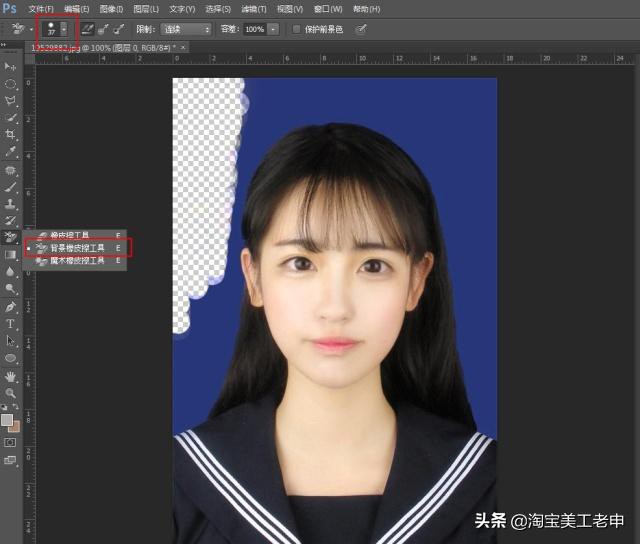
Task: Select the Move tool
Action: [11, 66]
